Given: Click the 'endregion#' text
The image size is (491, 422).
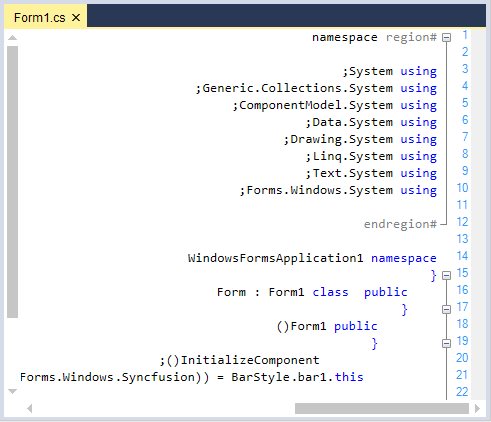Looking at the screenshot, I should (400, 224).
